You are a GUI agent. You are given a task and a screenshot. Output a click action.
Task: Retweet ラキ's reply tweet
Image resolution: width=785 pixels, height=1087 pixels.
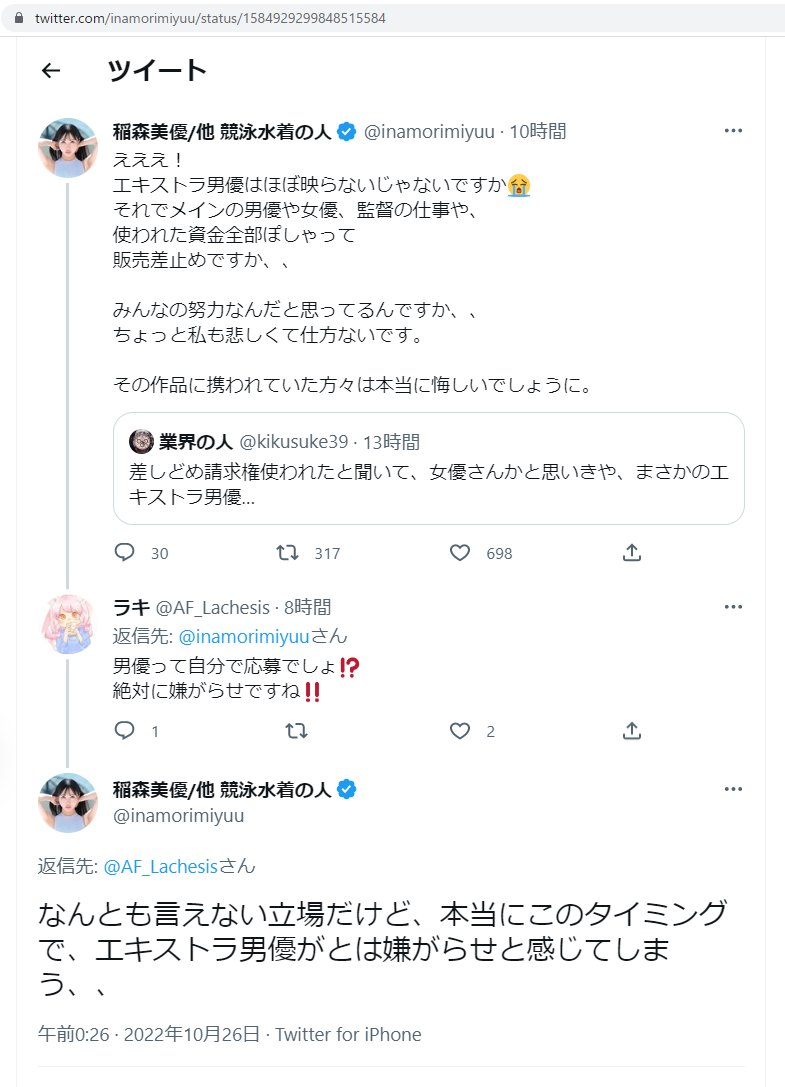[296, 731]
